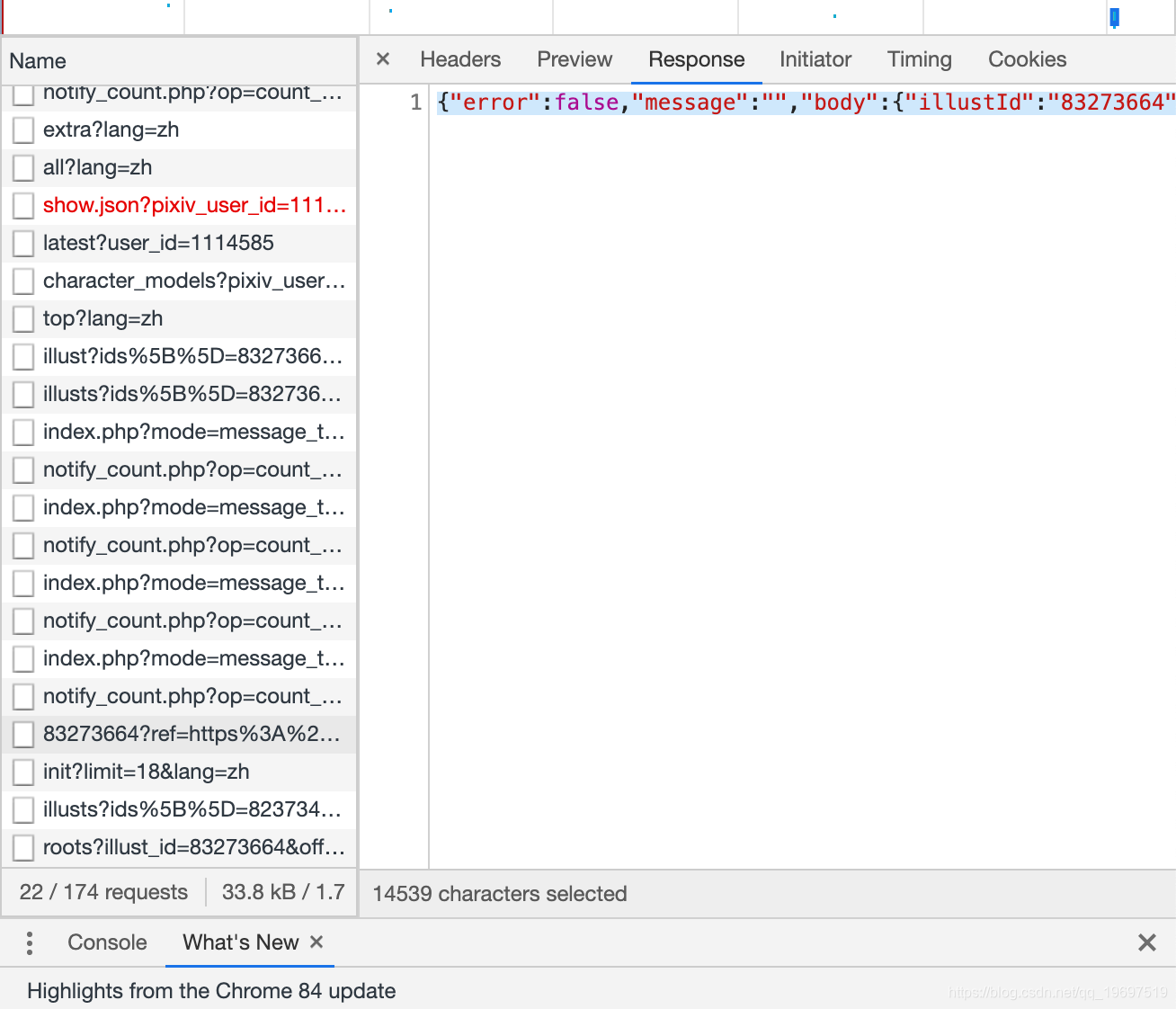1176x1009 pixels.
Task: Select the top?lang=zh request
Action: tap(180, 318)
